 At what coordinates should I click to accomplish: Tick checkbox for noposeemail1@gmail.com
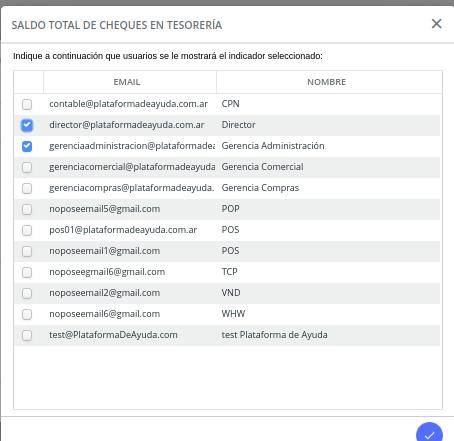coord(27,251)
